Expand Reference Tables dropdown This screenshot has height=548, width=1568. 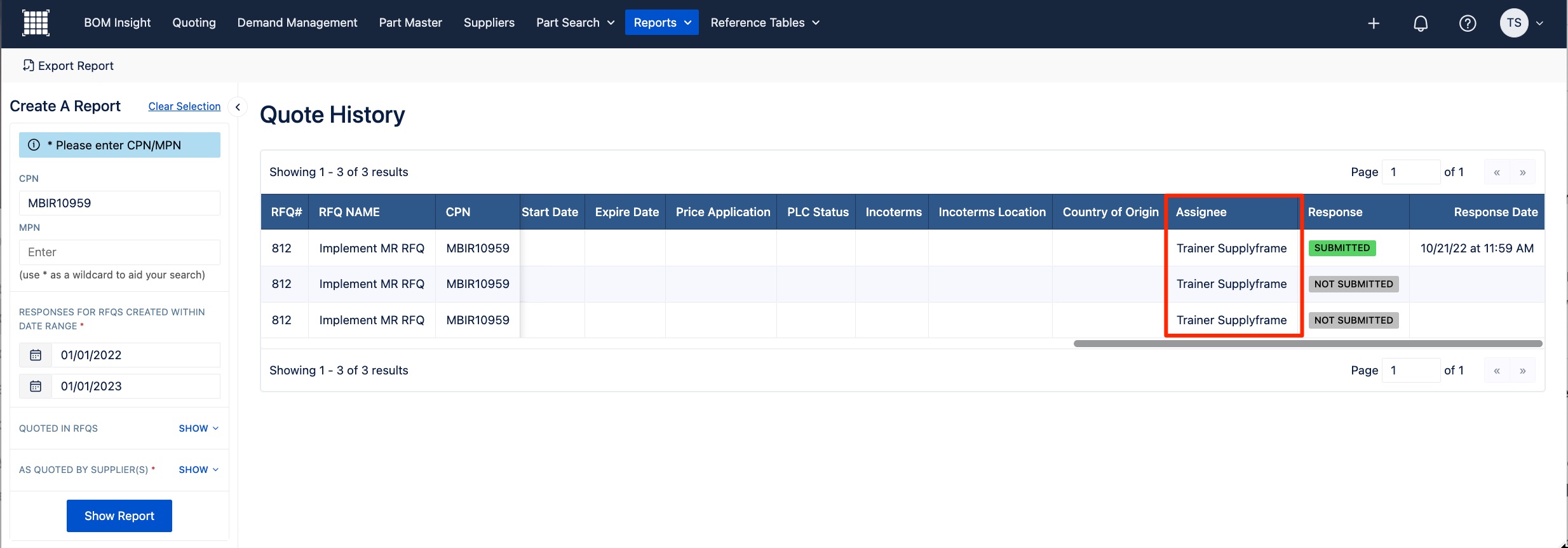(765, 23)
